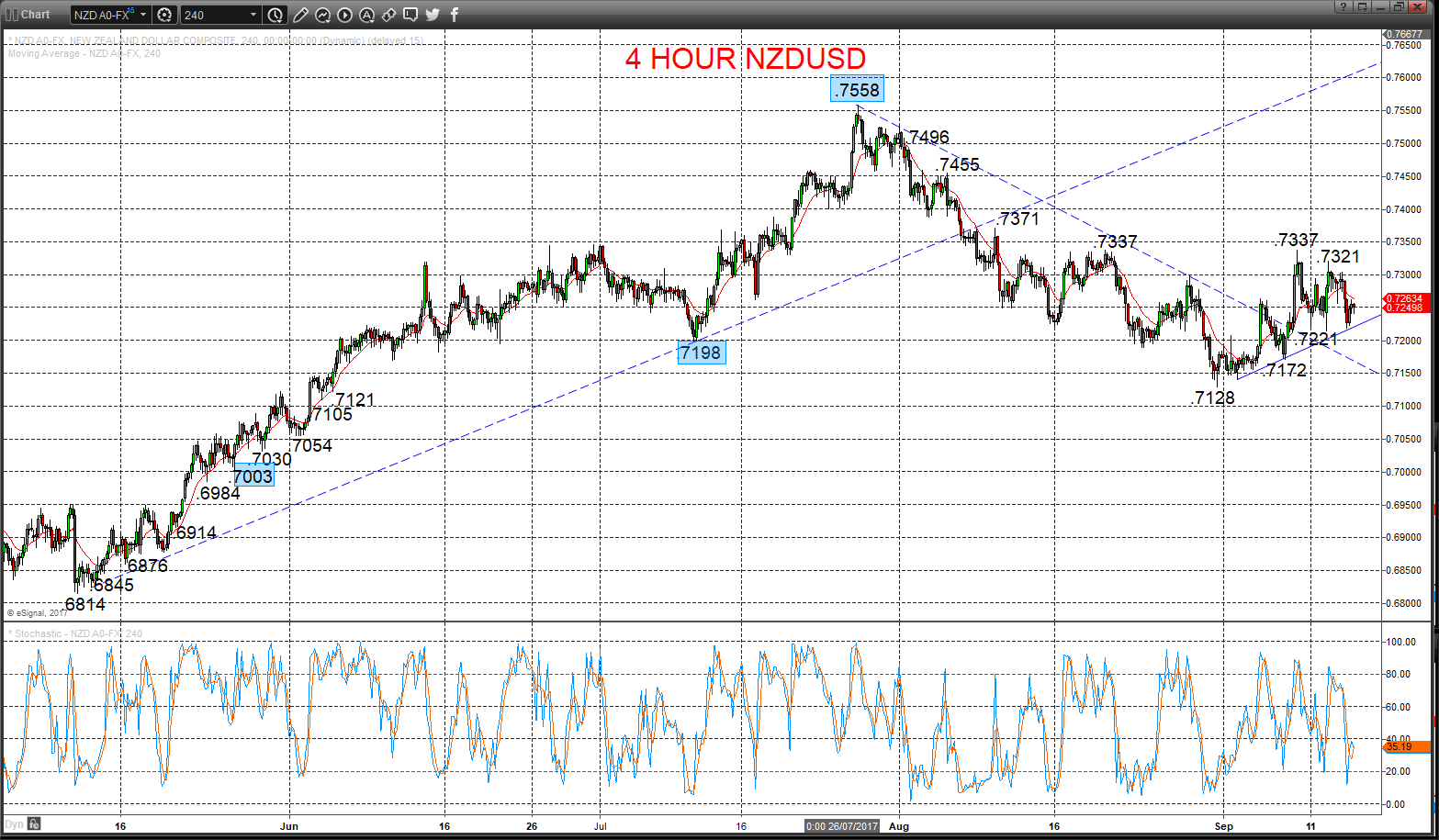Click the Jul label on time axis
This screenshot has width=1439, height=840.
coord(599,826)
